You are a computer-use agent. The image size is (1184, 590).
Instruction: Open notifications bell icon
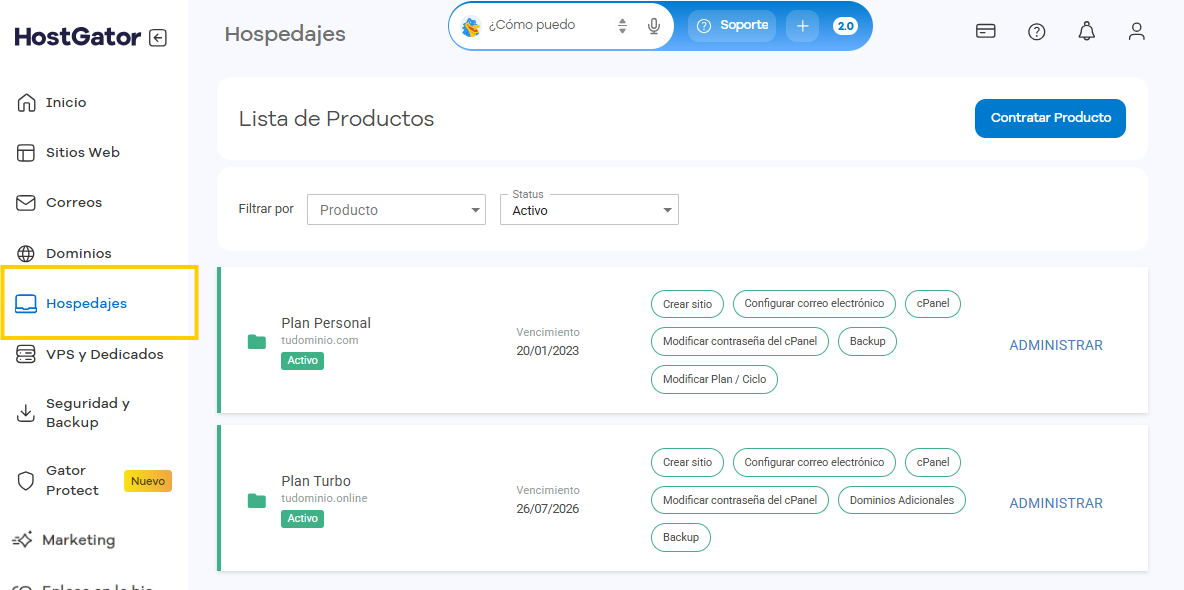click(1087, 31)
